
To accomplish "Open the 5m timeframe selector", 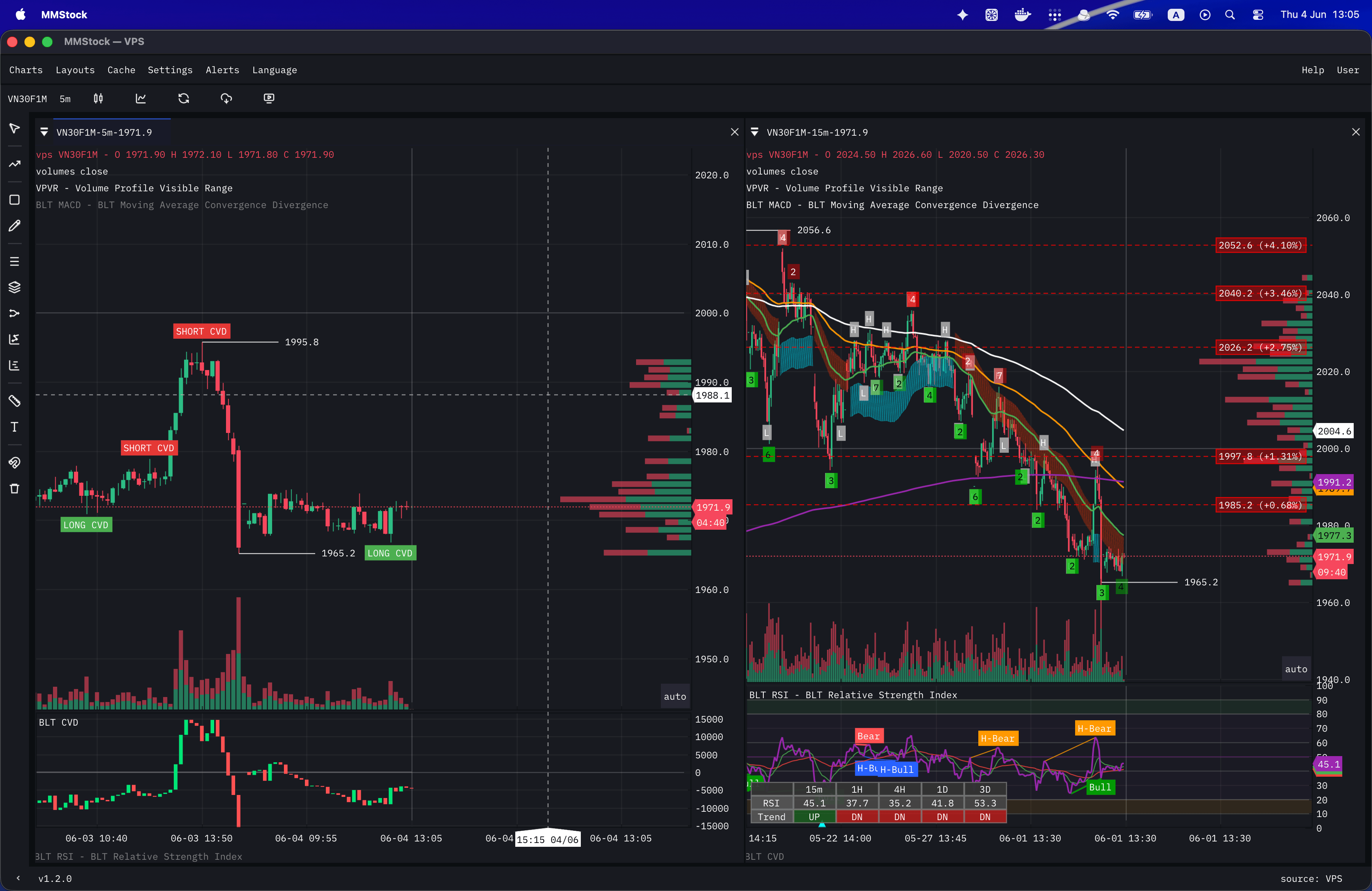I will click(65, 99).
